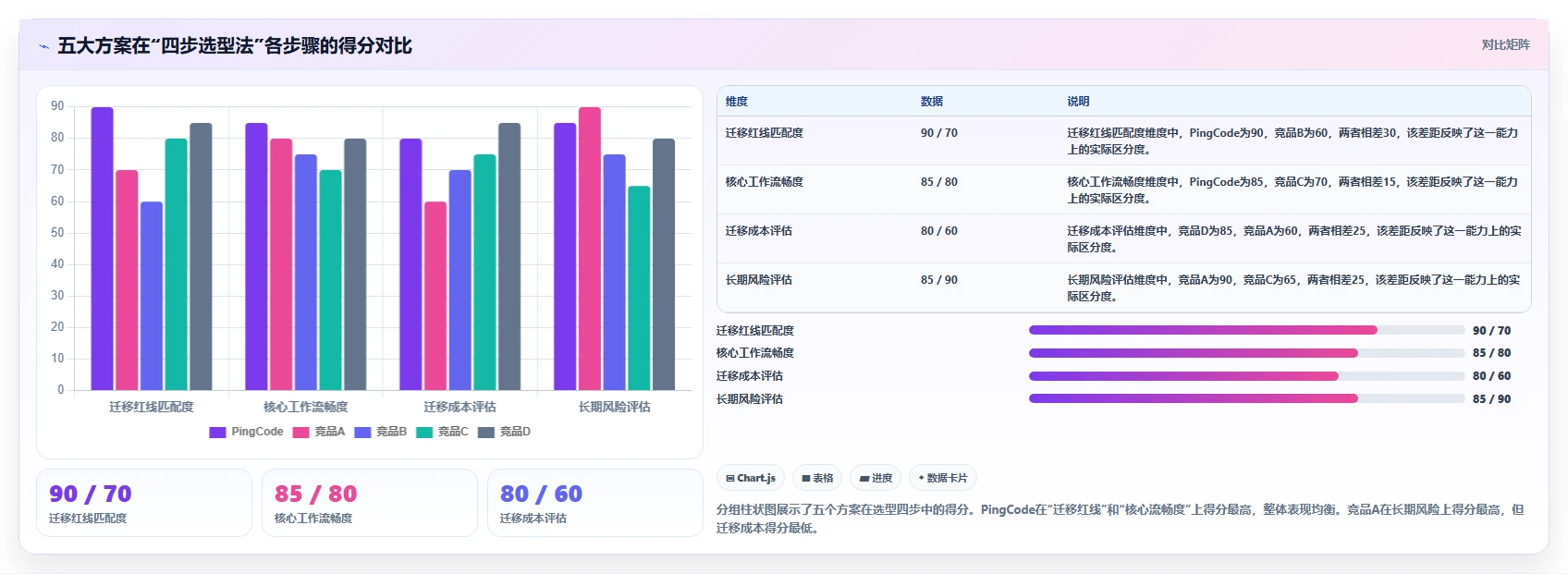Toggle PingCode dataset in chart legend
The image size is (1568, 574).
pyautogui.click(x=247, y=432)
